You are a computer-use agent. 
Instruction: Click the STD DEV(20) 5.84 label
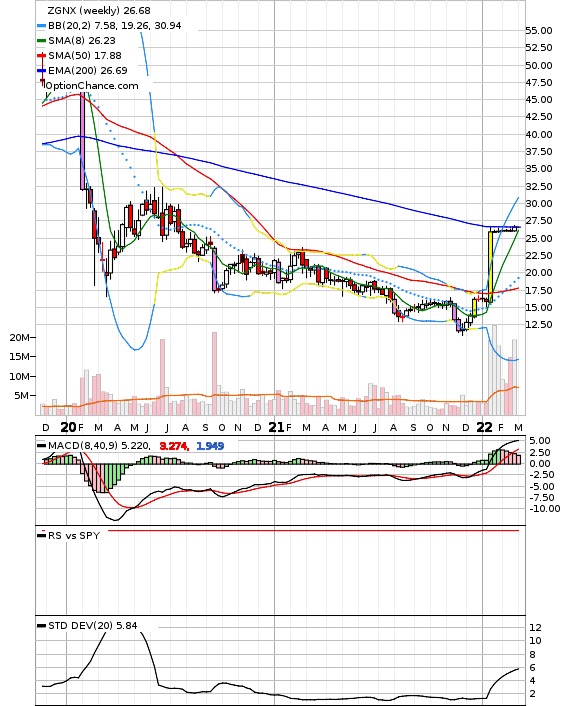(93, 625)
